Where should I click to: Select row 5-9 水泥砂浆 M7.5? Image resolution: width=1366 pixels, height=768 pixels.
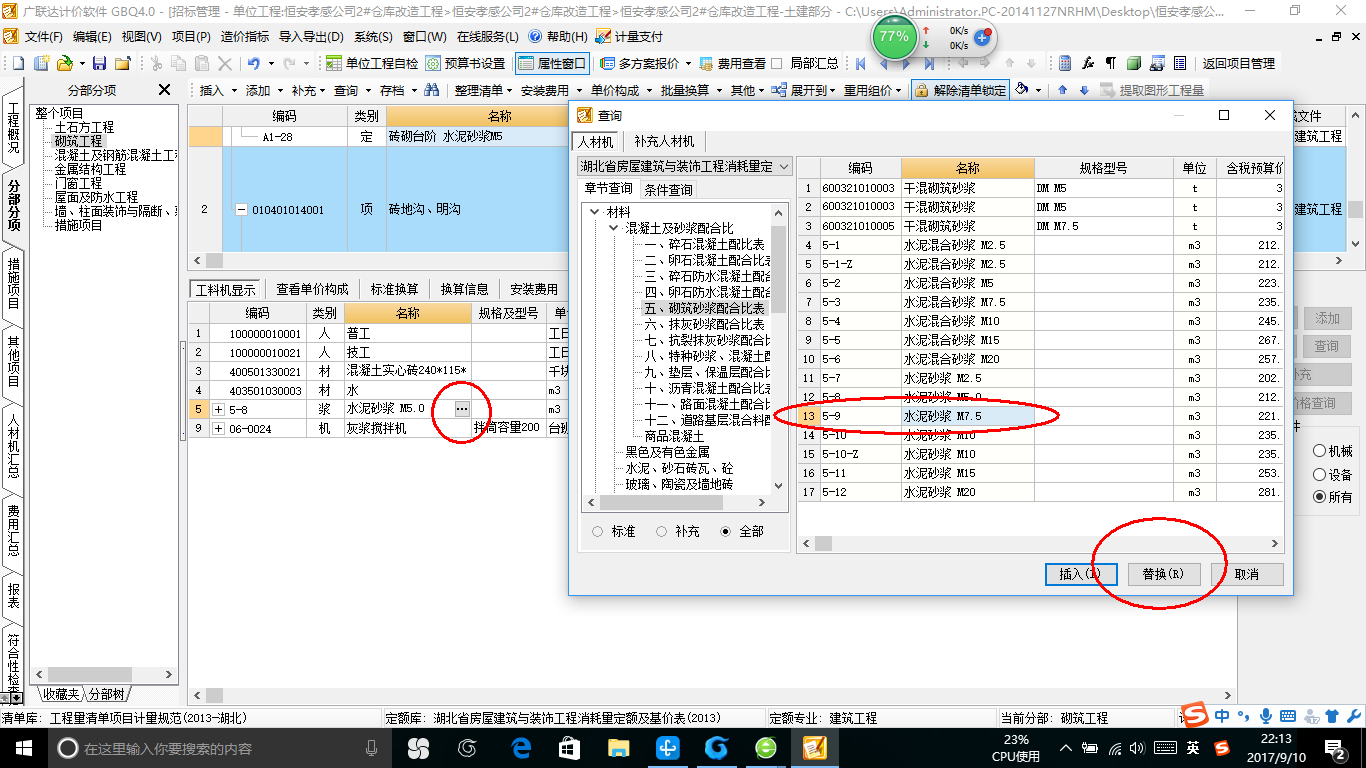[1040, 416]
